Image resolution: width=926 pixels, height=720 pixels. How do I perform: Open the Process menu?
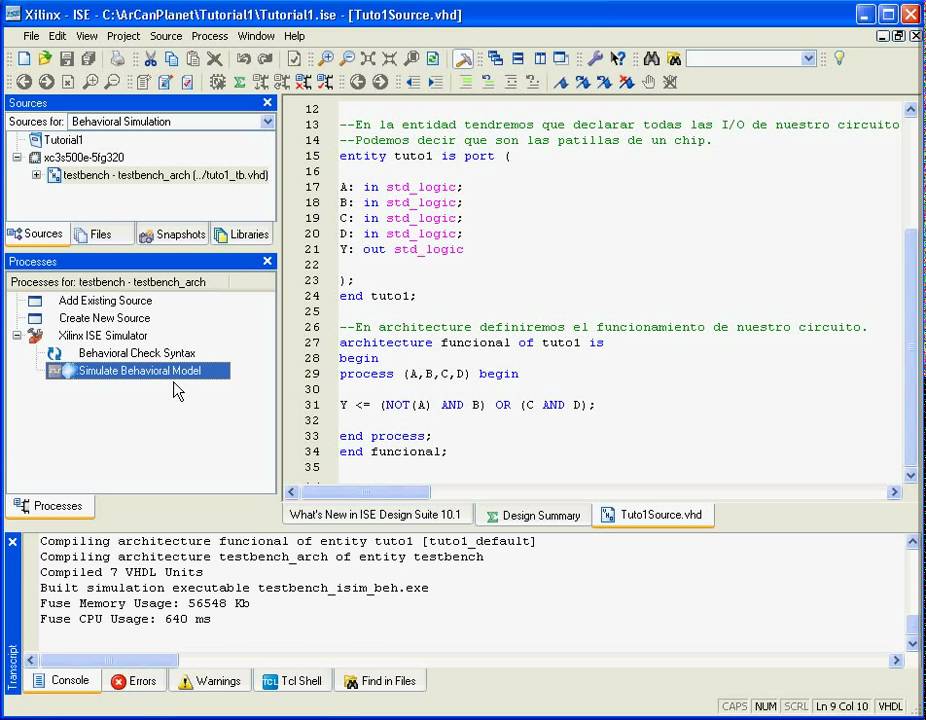tap(210, 36)
